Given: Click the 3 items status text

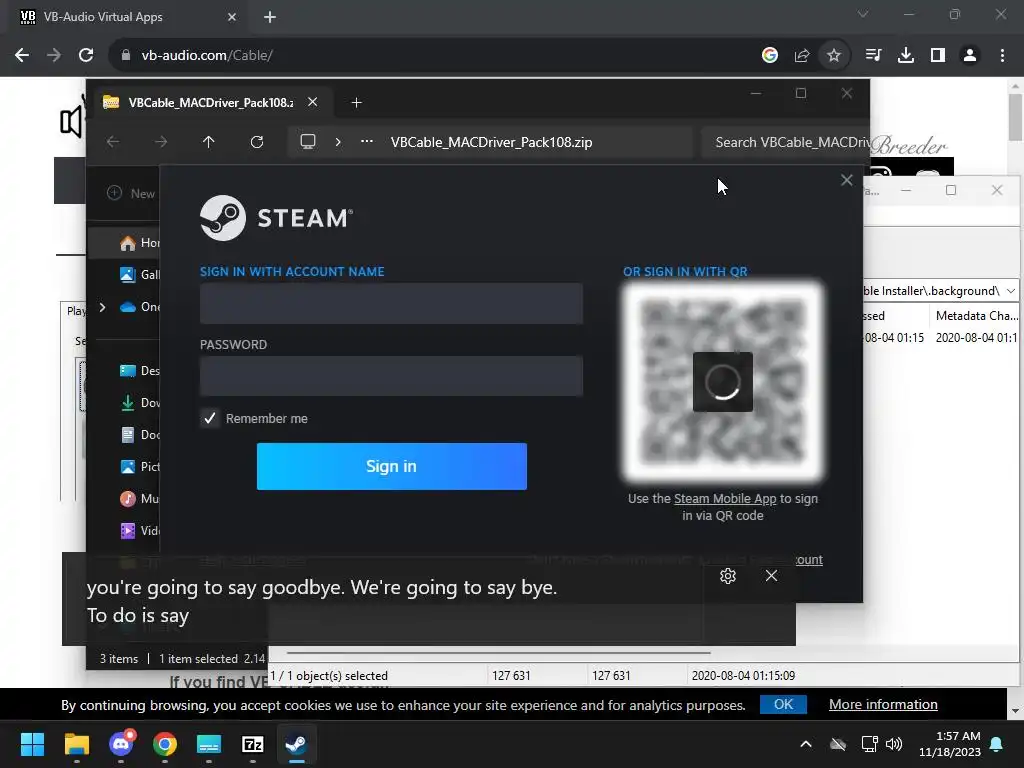Looking at the screenshot, I should point(119,659).
